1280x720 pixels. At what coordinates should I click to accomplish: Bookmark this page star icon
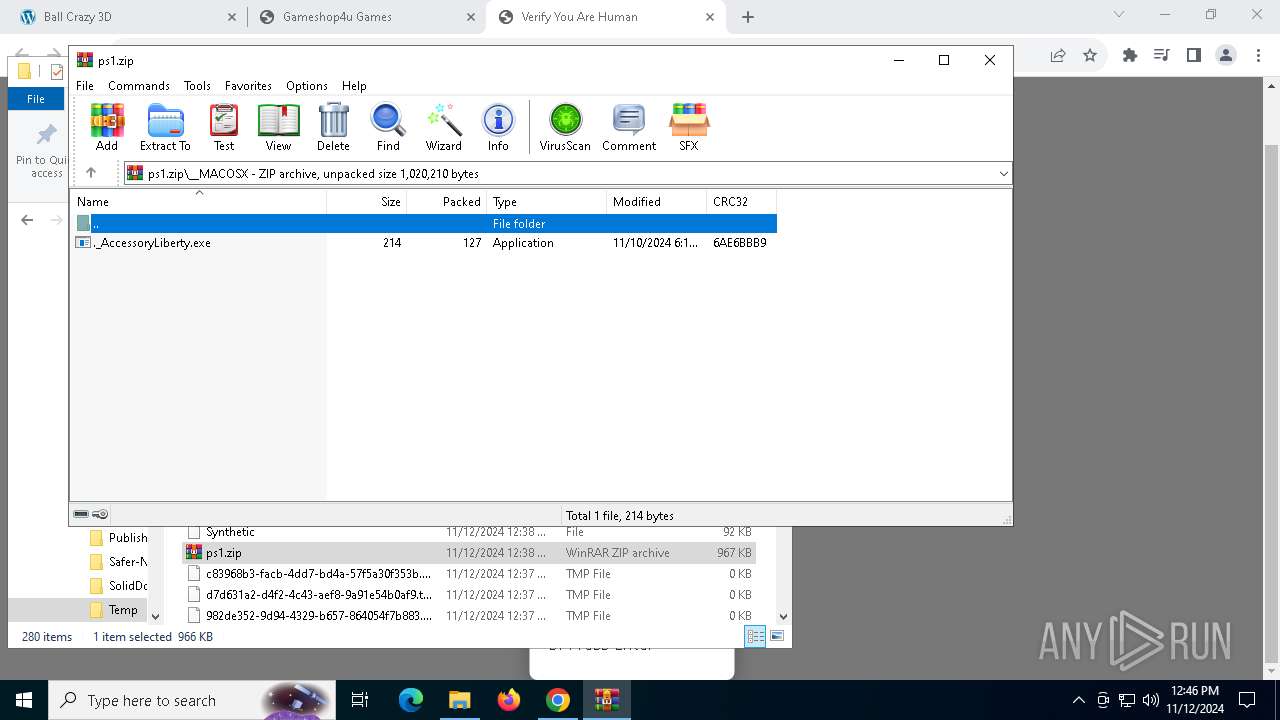(1090, 56)
